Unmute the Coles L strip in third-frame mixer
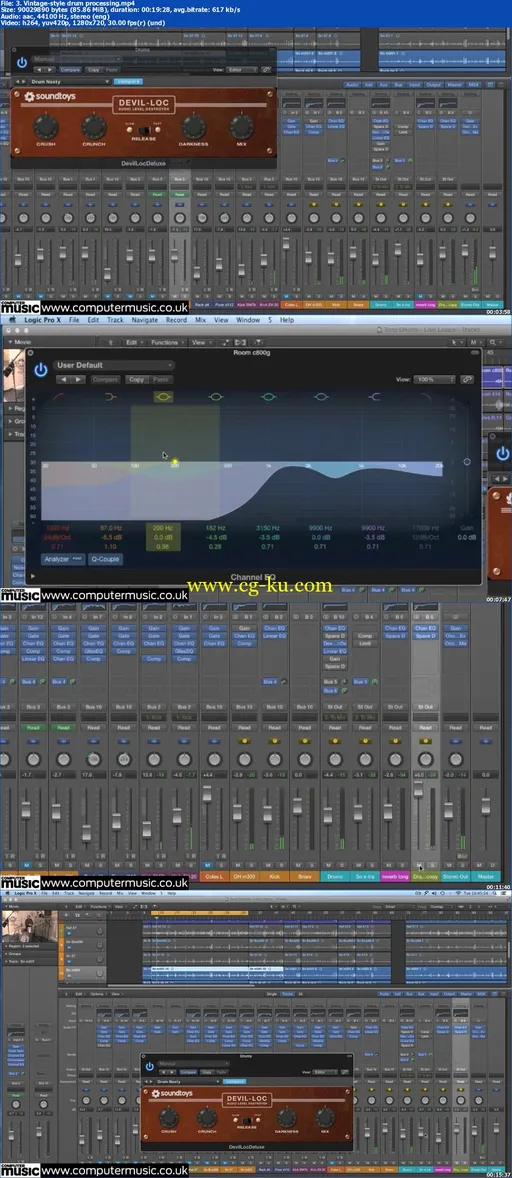The height and width of the screenshot is (1178, 512). coord(208,865)
